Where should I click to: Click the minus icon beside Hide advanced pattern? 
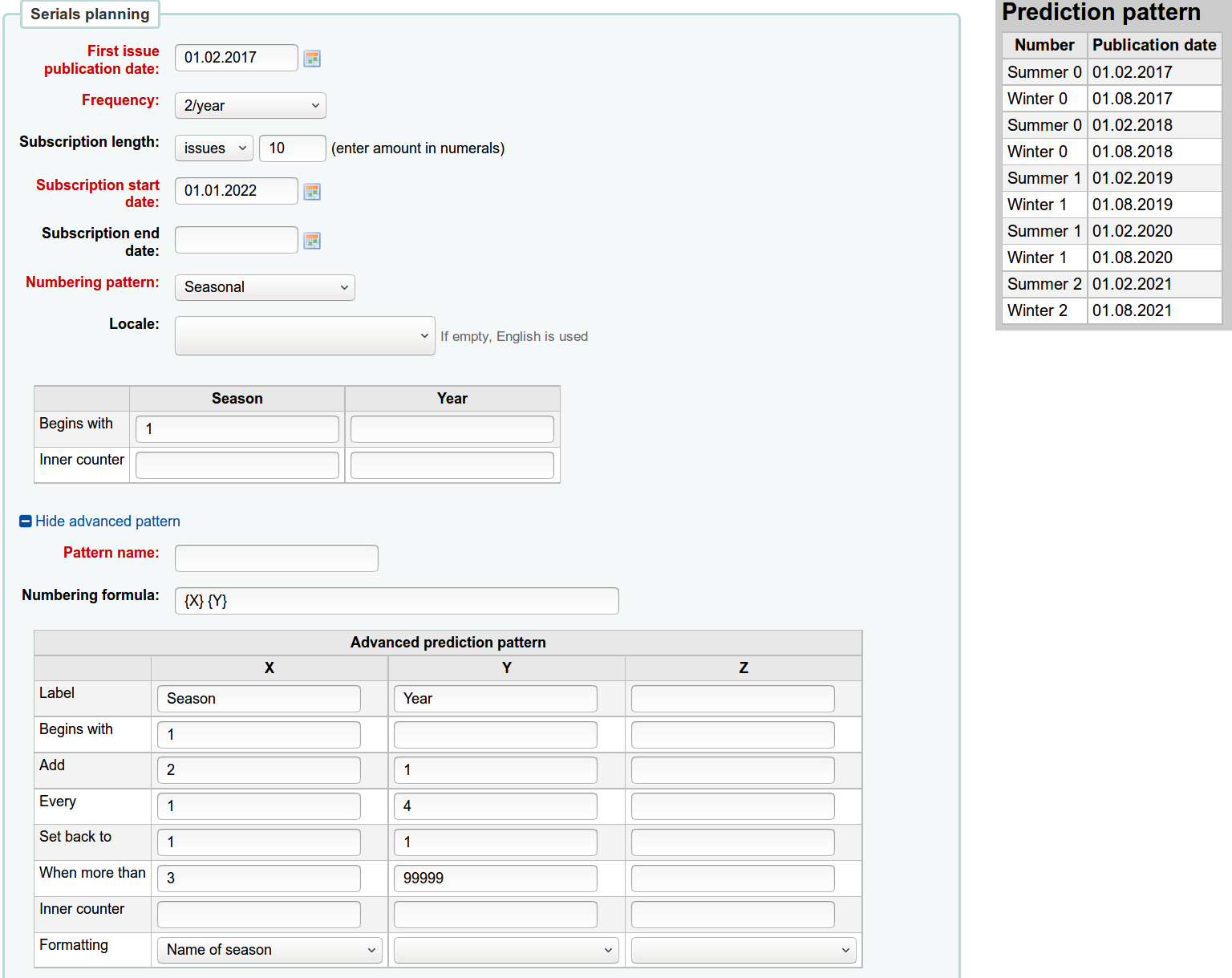pyautogui.click(x=26, y=521)
